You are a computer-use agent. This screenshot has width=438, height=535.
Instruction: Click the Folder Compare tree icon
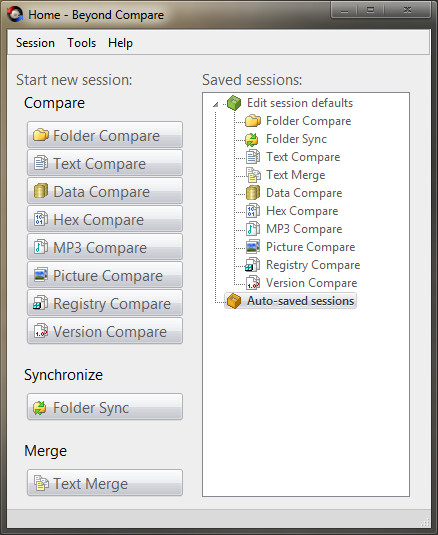pyautogui.click(x=253, y=121)
